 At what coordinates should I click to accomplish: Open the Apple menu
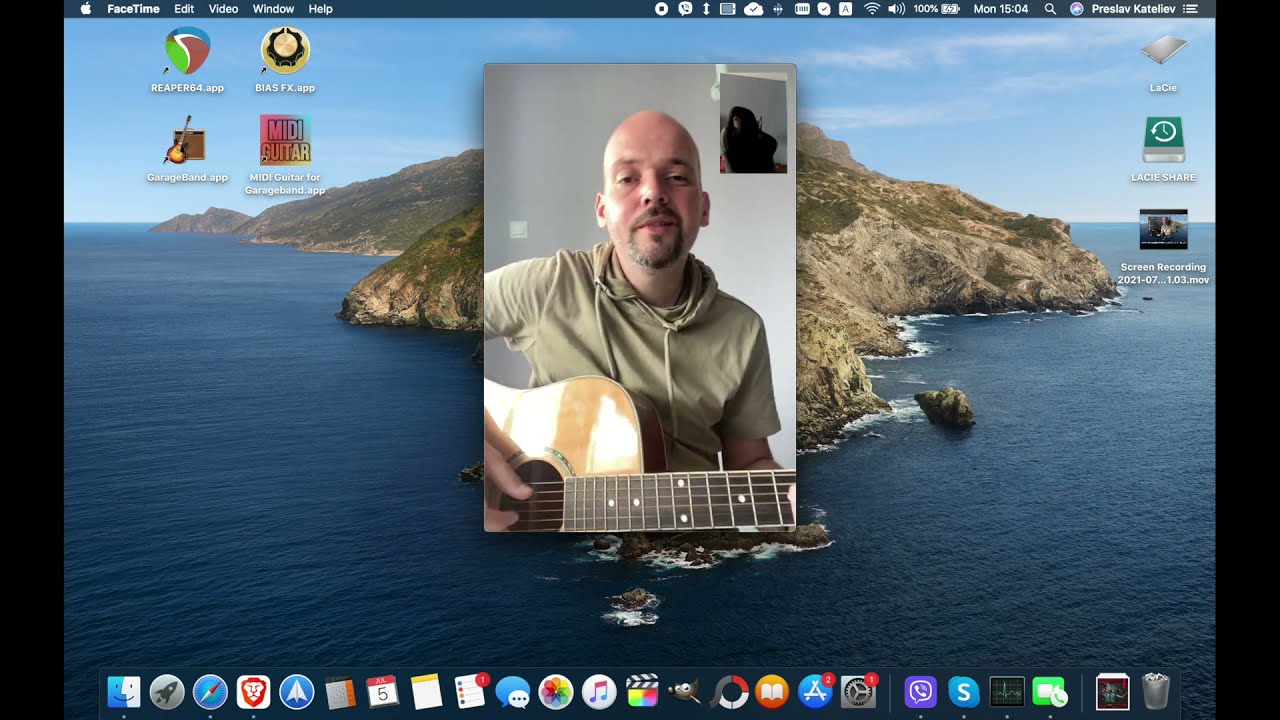pos(85,9)
